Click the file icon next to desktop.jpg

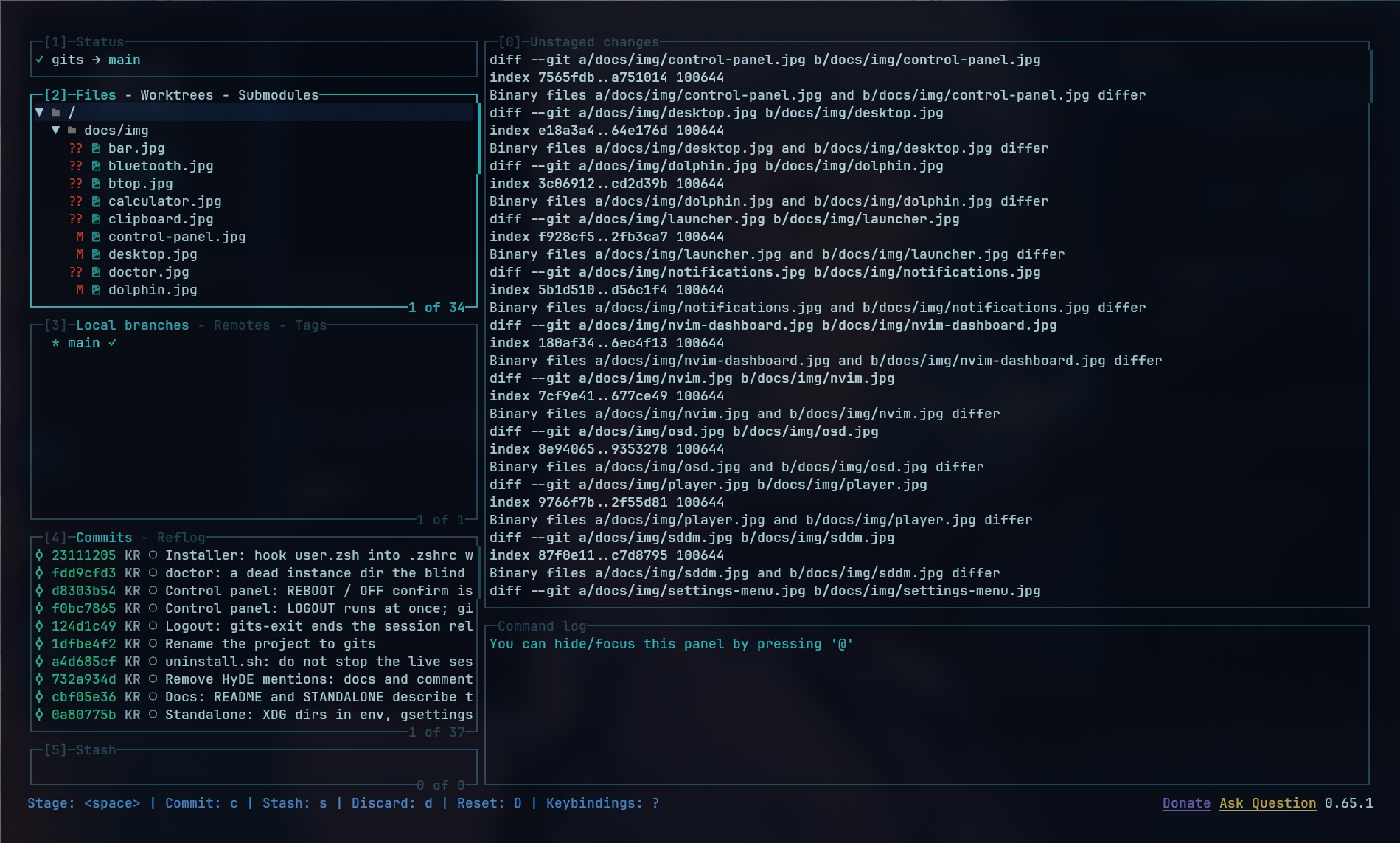pyautogui.click(x=96, y=254)
